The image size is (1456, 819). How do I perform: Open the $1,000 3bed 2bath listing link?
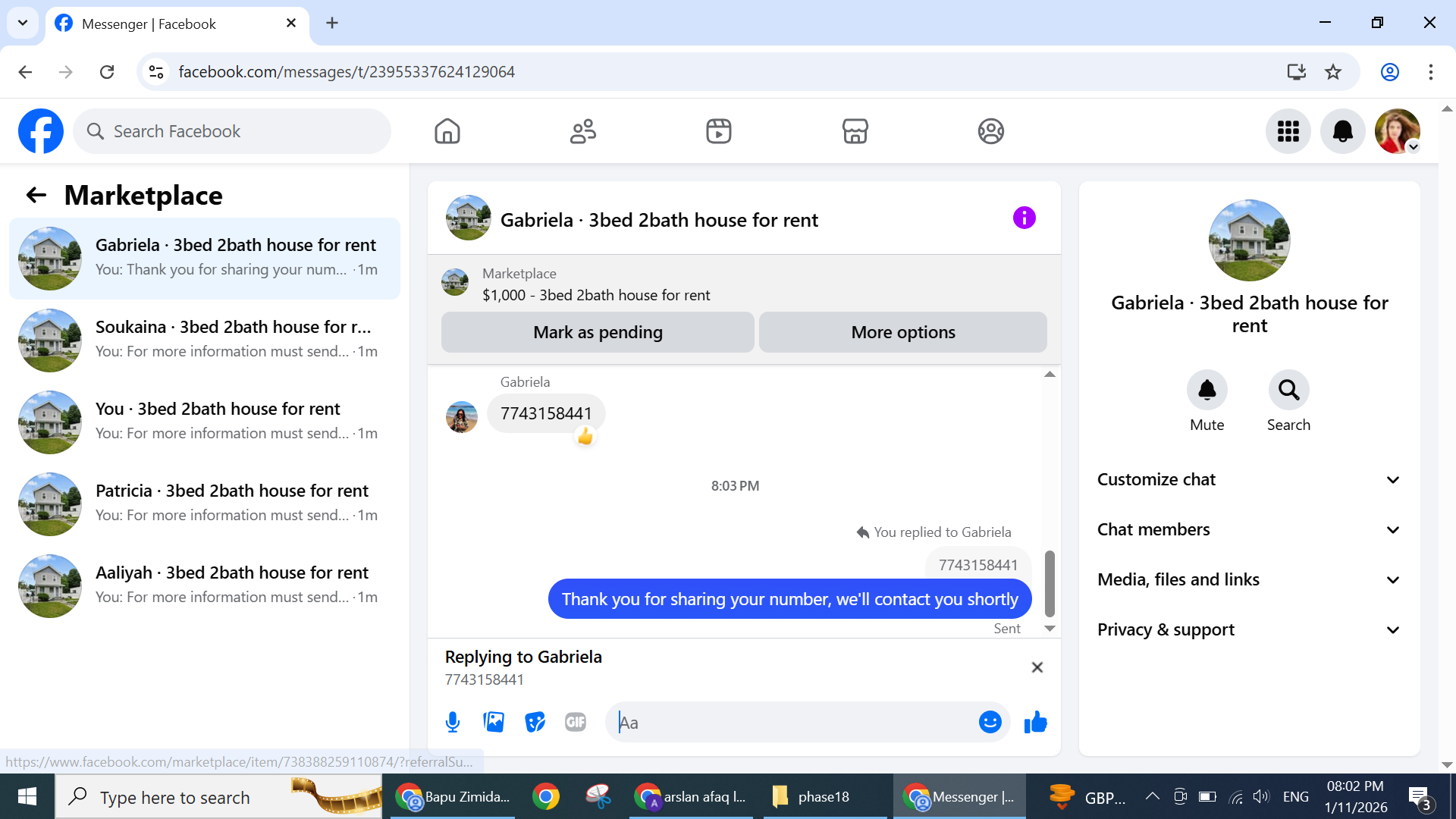click(x=596, y=295)
